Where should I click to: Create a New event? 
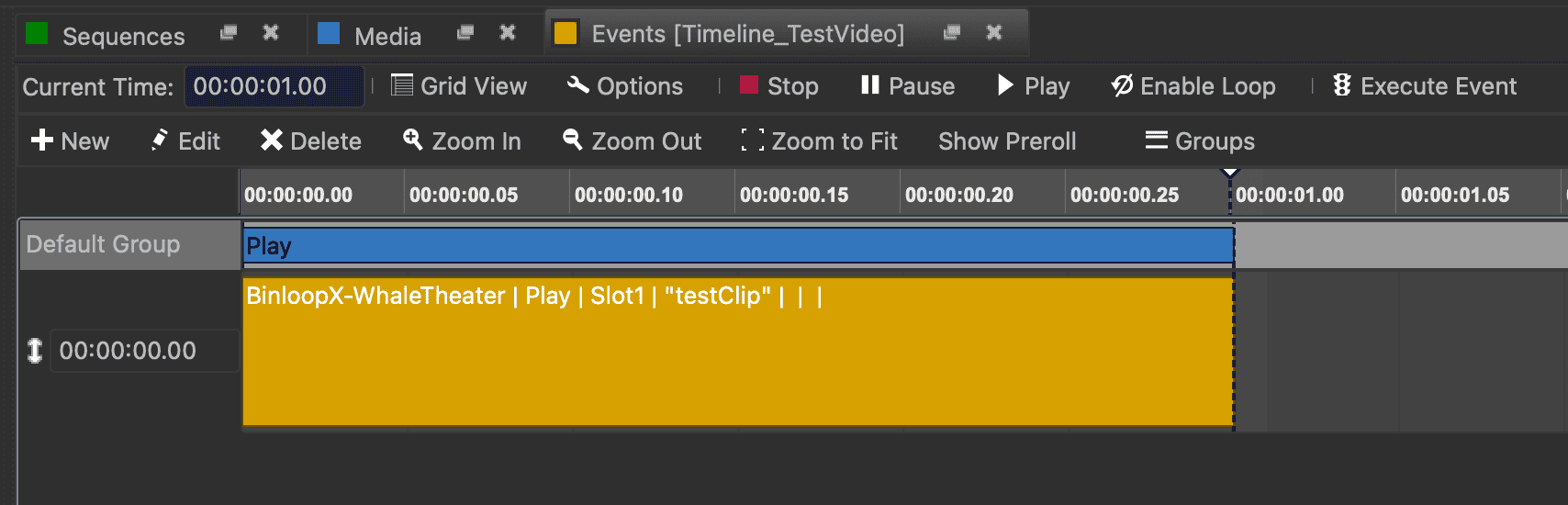(70, 141)
